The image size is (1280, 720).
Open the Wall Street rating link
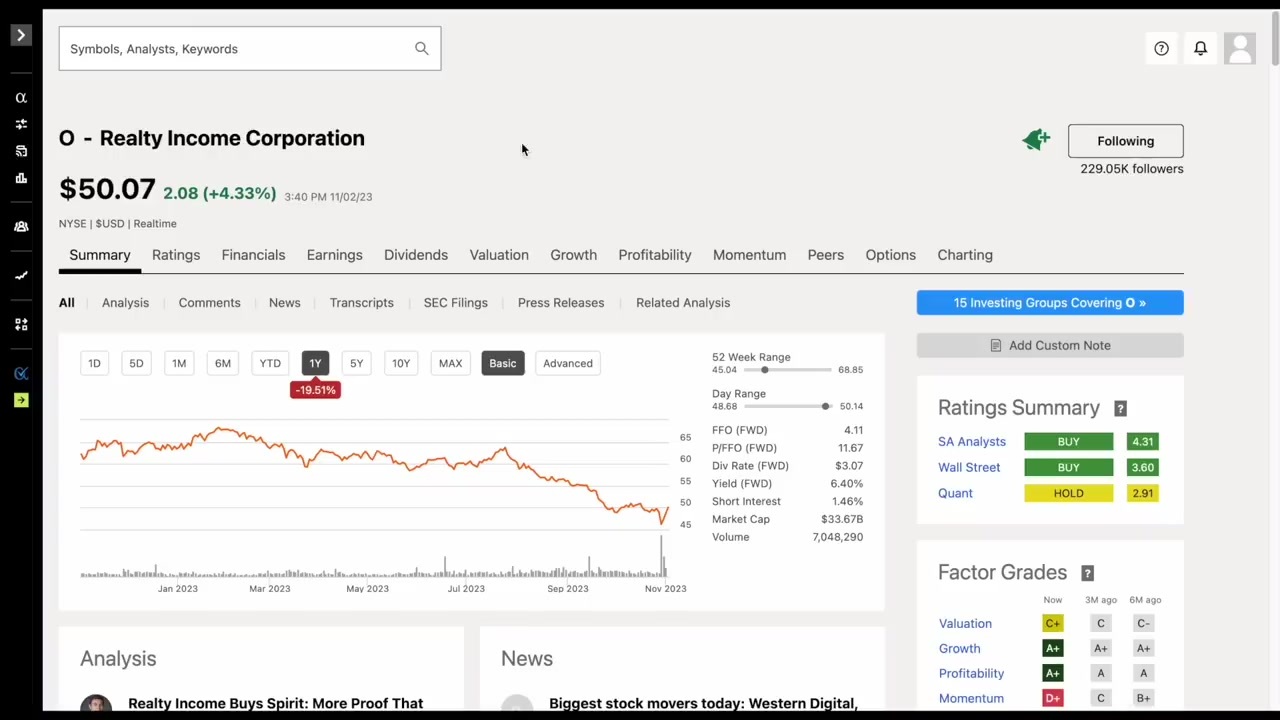969,467
